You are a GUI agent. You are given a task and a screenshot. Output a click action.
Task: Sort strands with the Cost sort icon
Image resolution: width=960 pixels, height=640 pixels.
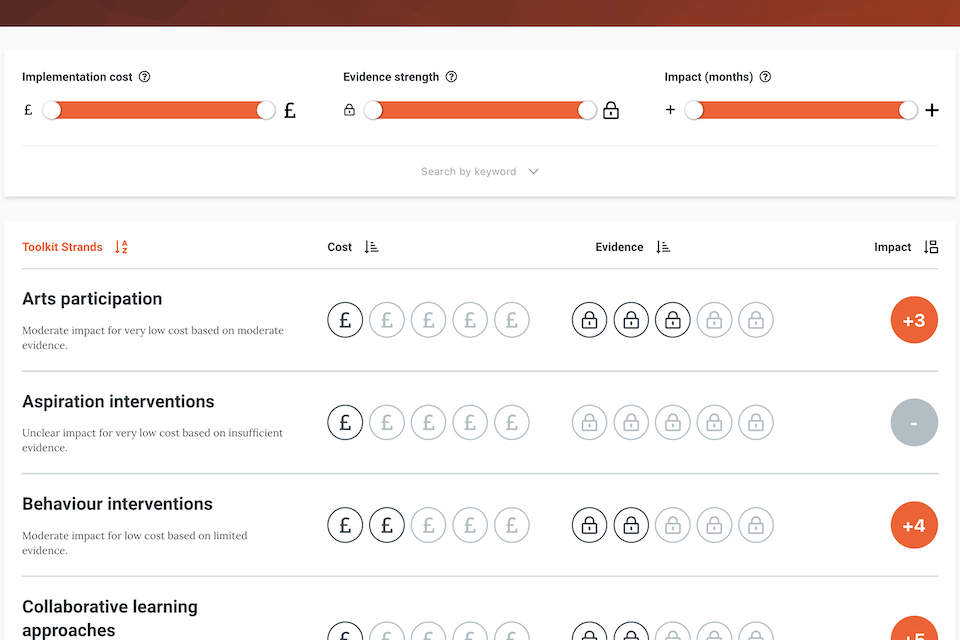pyautogui.click(x=372, y=247)
